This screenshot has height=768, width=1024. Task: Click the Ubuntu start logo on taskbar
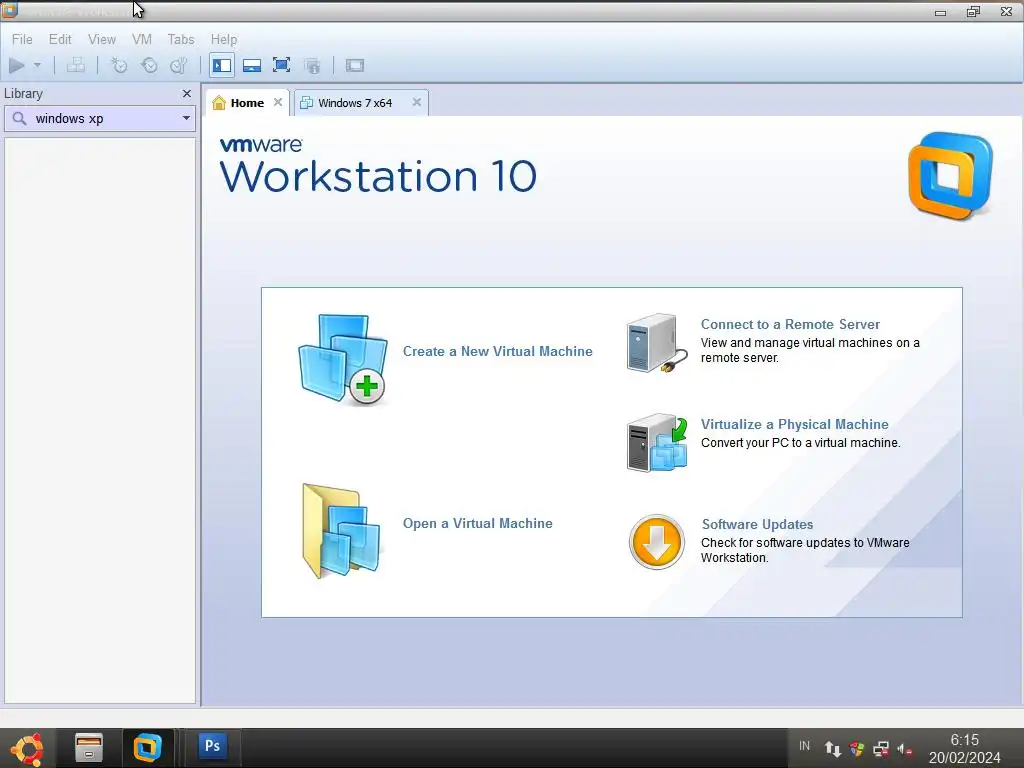[x=28, y=748]
